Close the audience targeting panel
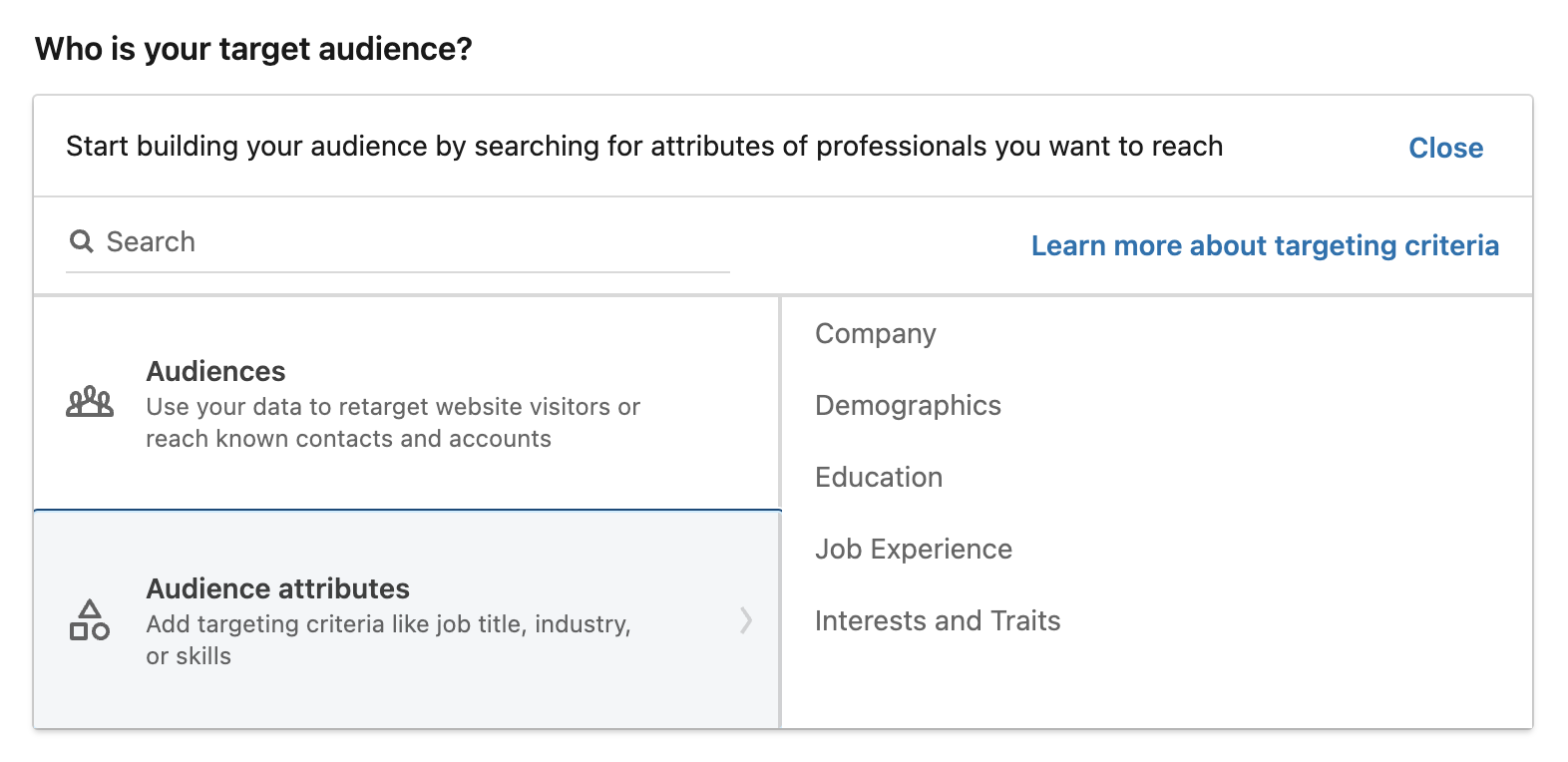Viewport: 1568px width, 762px height. tap(1445, 148)
